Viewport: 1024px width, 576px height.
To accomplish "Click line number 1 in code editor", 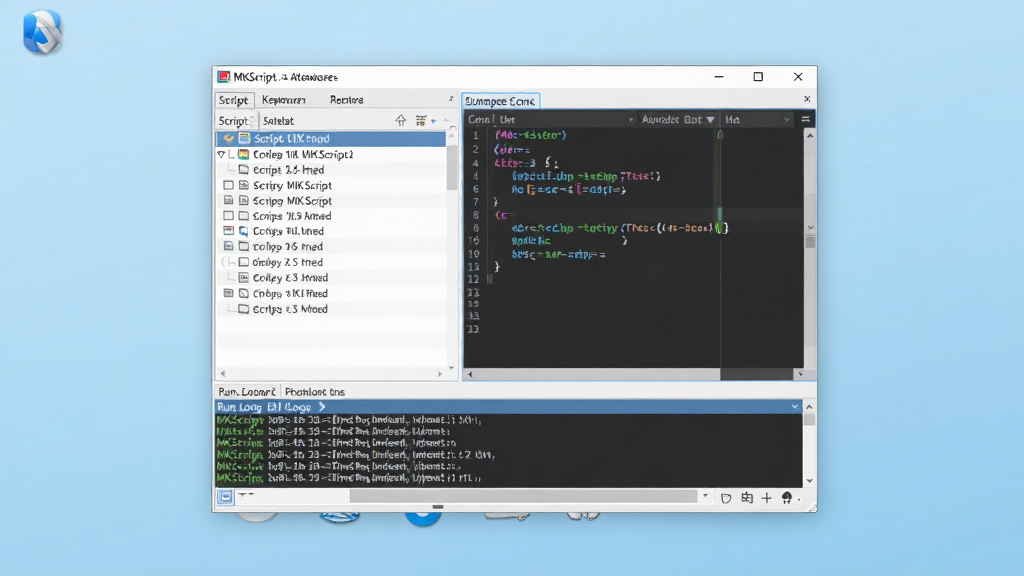I will pos(476,135).
